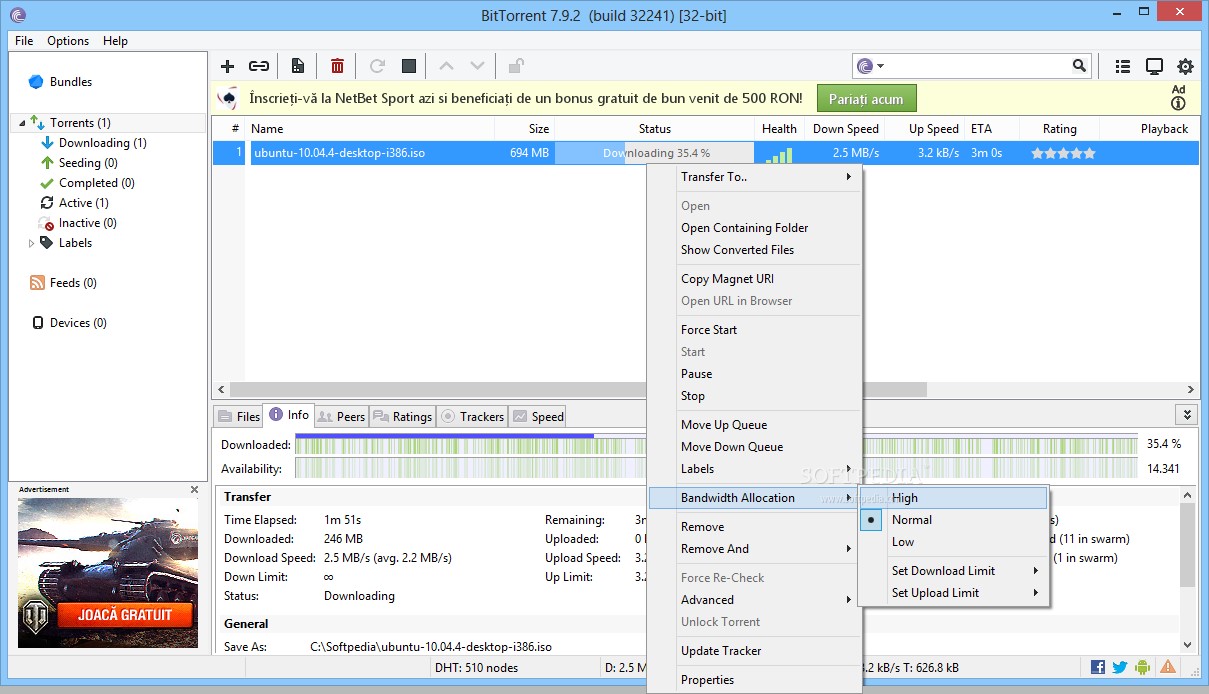Screen dimensions: 1209x694
Task: Switch to the Peers tab
Action: coord(341,417)
